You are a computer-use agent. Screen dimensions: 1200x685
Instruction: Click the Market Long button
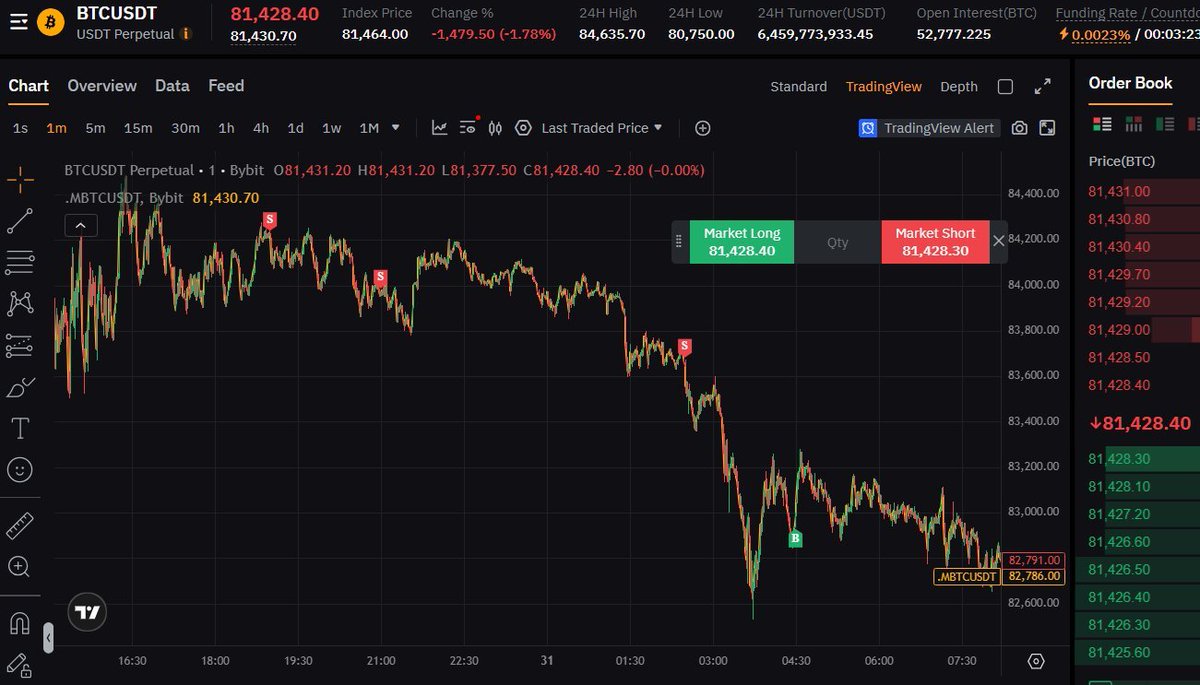[x=742, y=241]
